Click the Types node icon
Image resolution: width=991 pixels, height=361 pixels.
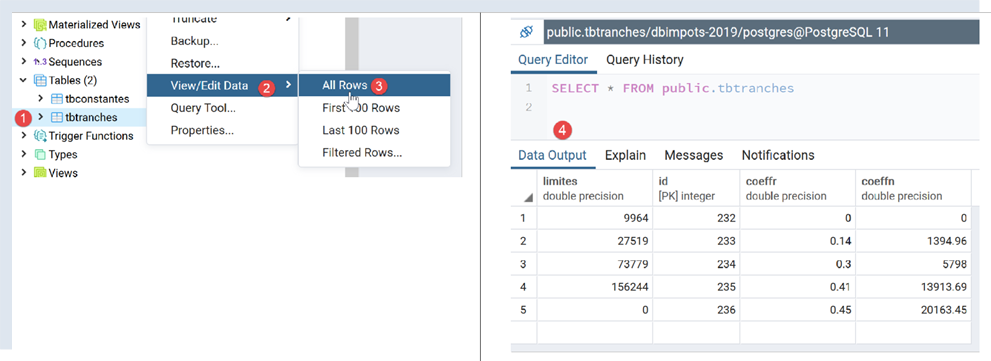(x=40, y=154)
